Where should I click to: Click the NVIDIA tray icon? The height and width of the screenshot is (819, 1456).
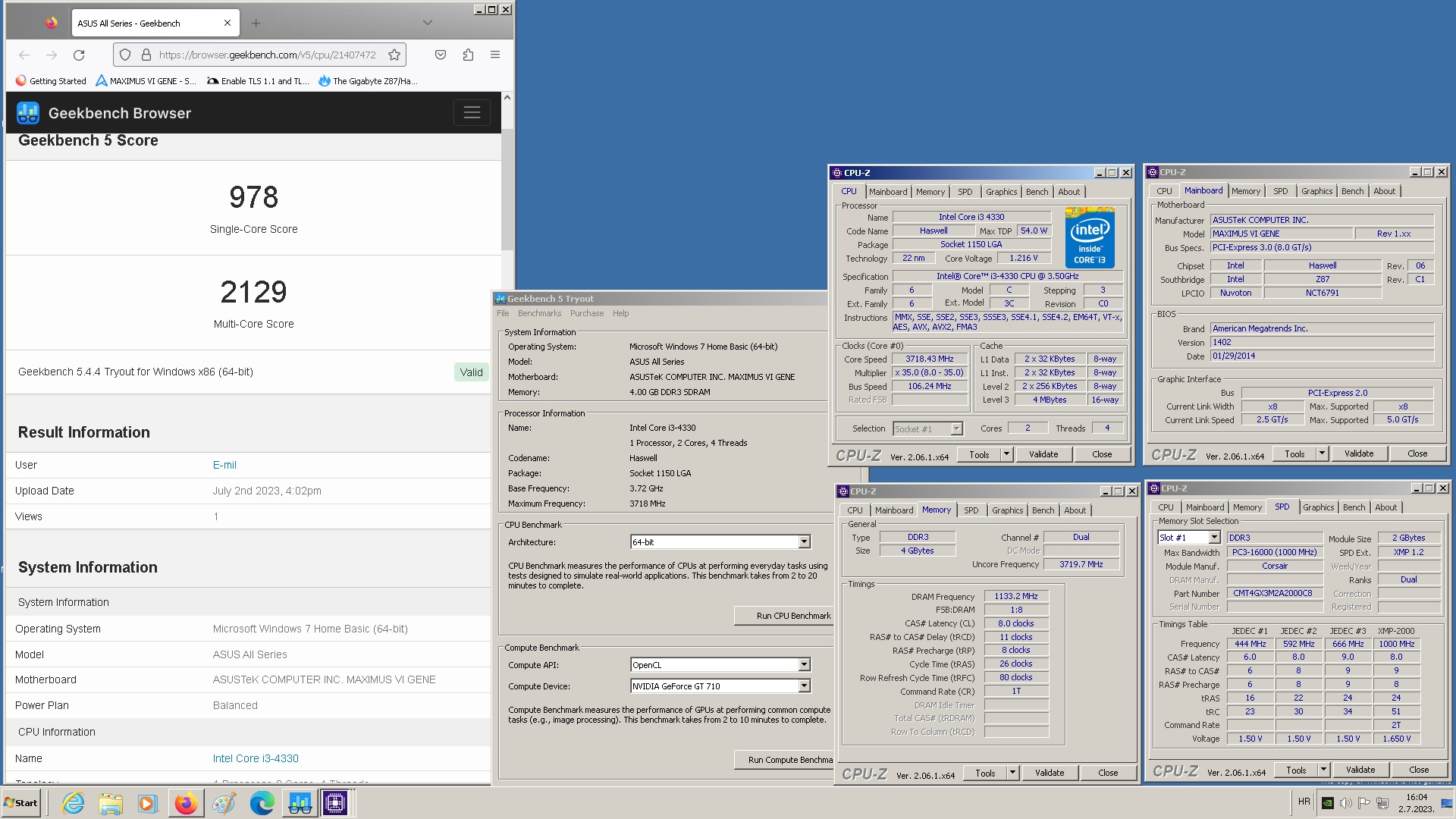[x=1328, y=803]
